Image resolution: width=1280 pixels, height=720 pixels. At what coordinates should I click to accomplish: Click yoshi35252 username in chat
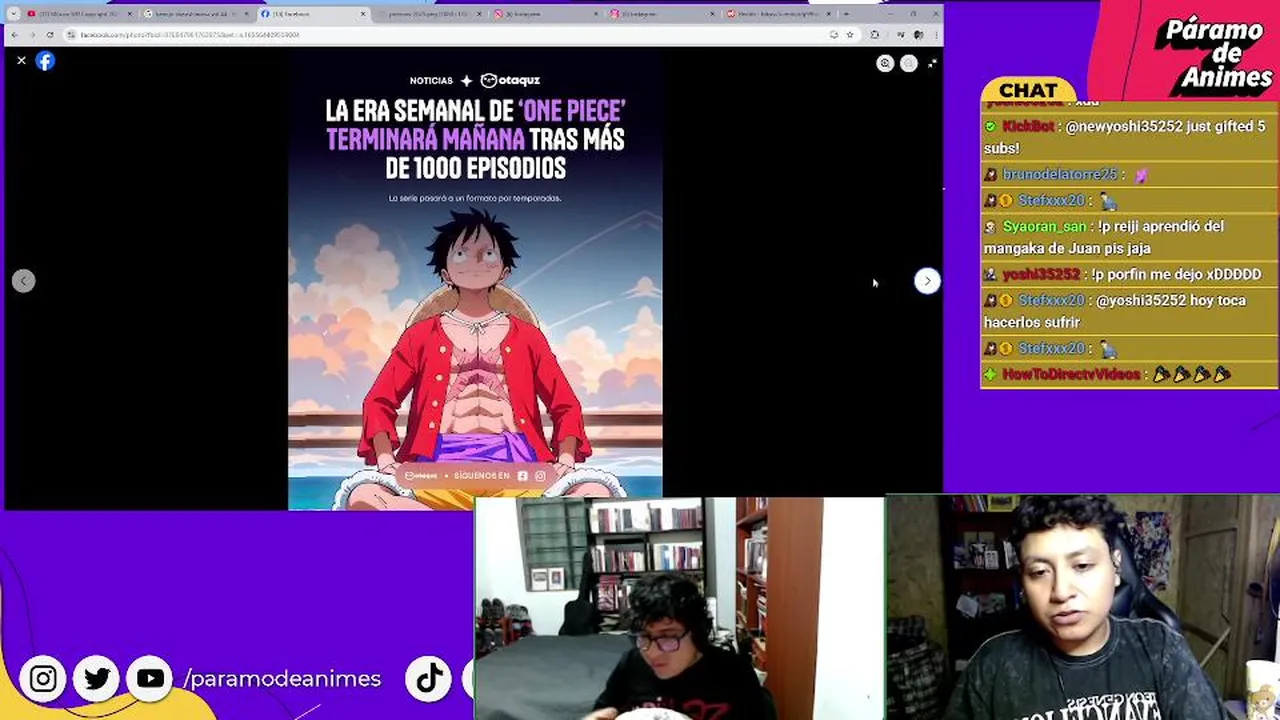pos(1041,275)
